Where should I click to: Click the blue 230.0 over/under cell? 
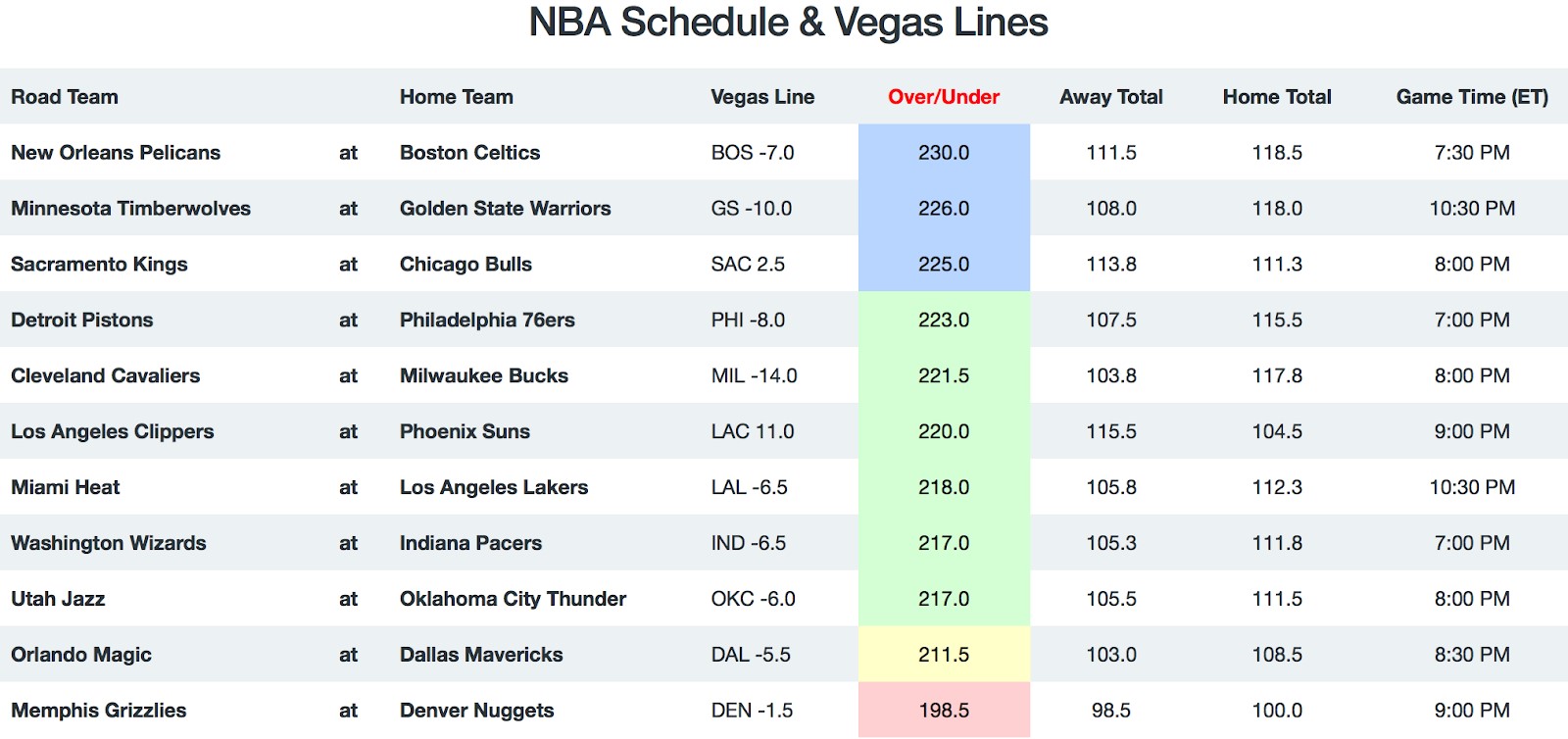(x=944, y=152)
